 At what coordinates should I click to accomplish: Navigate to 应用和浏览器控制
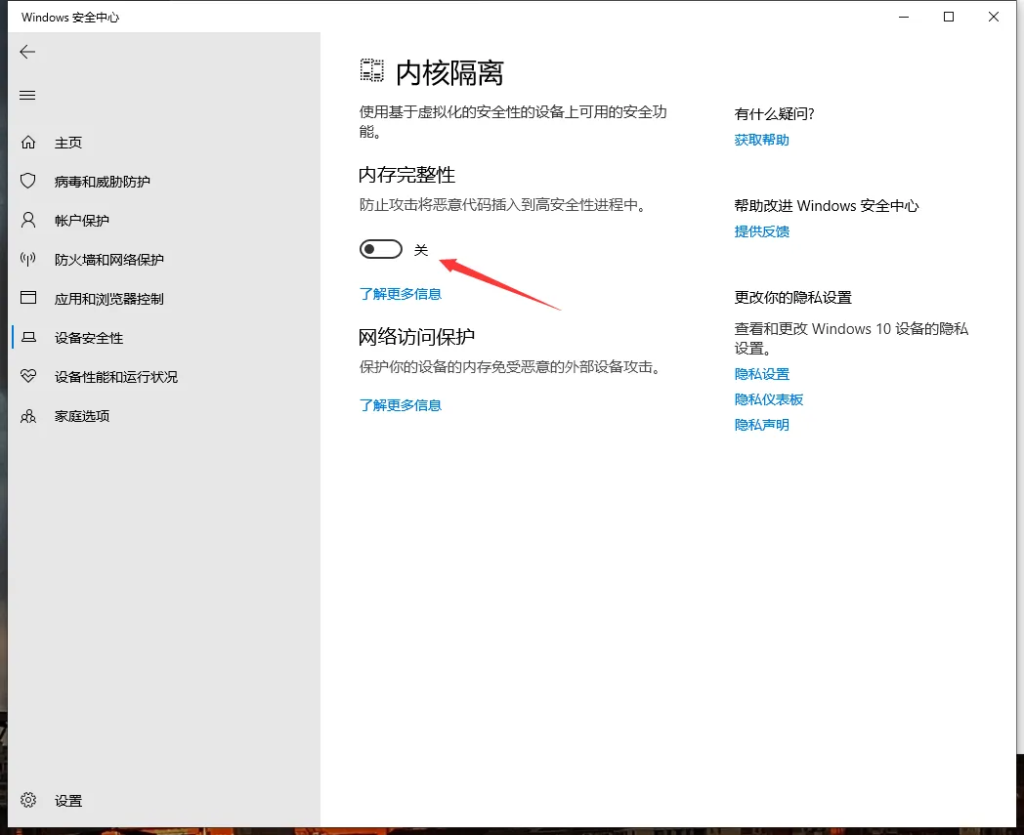coord(109,299)
